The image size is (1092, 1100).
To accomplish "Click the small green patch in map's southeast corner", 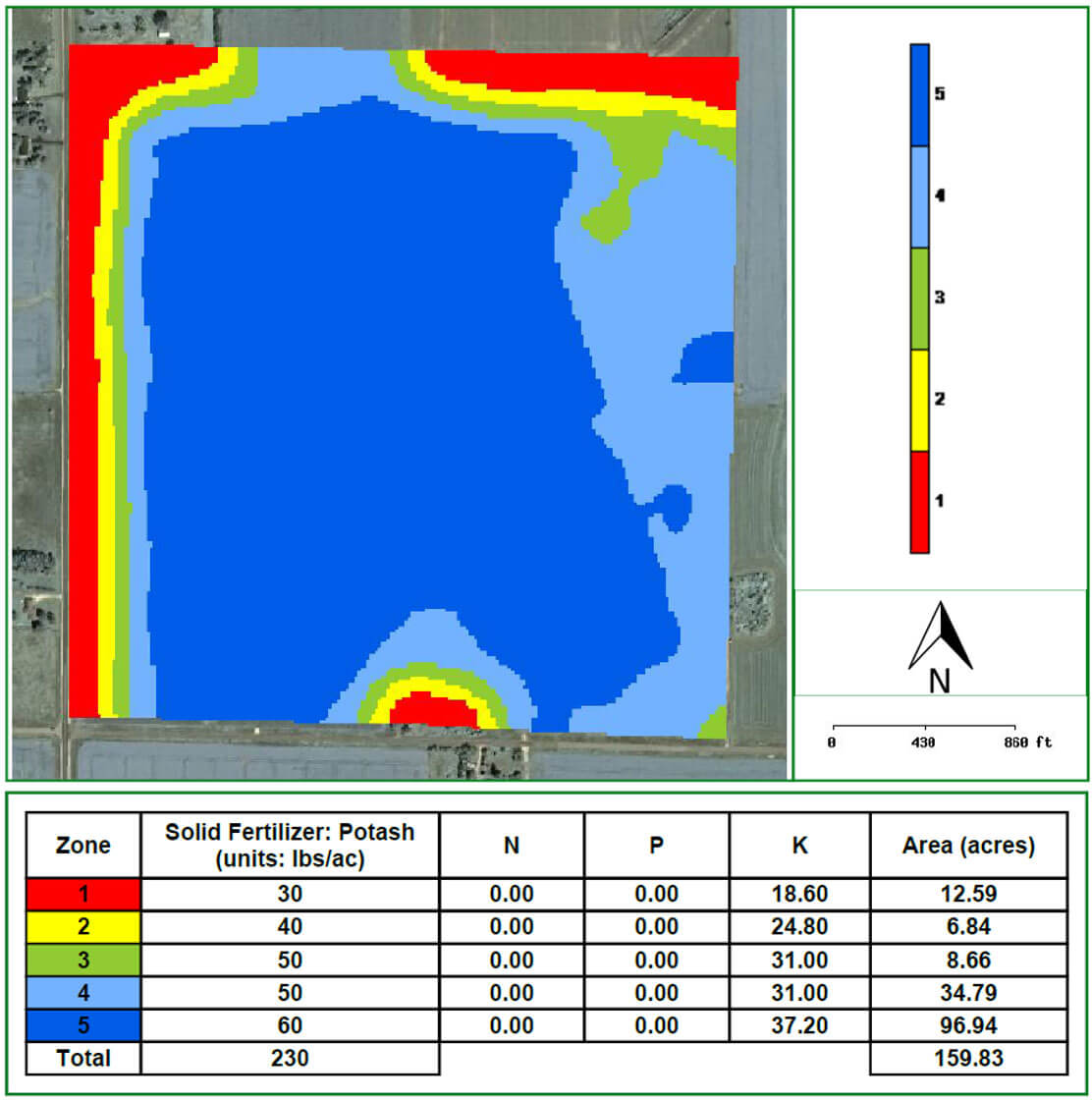I will [x=714, y=725].
